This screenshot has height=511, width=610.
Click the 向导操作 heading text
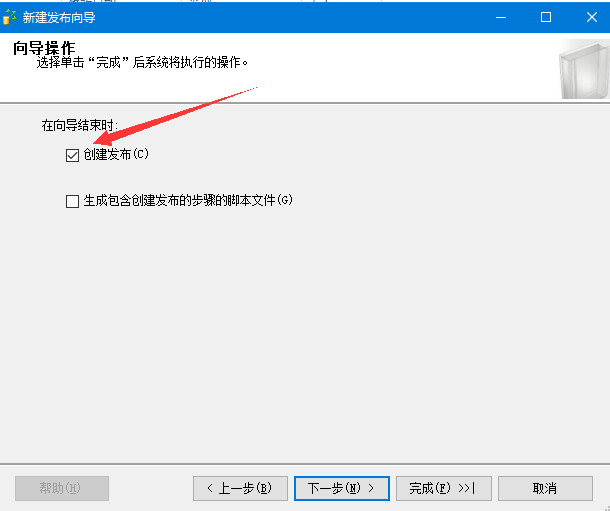point(44,48)
